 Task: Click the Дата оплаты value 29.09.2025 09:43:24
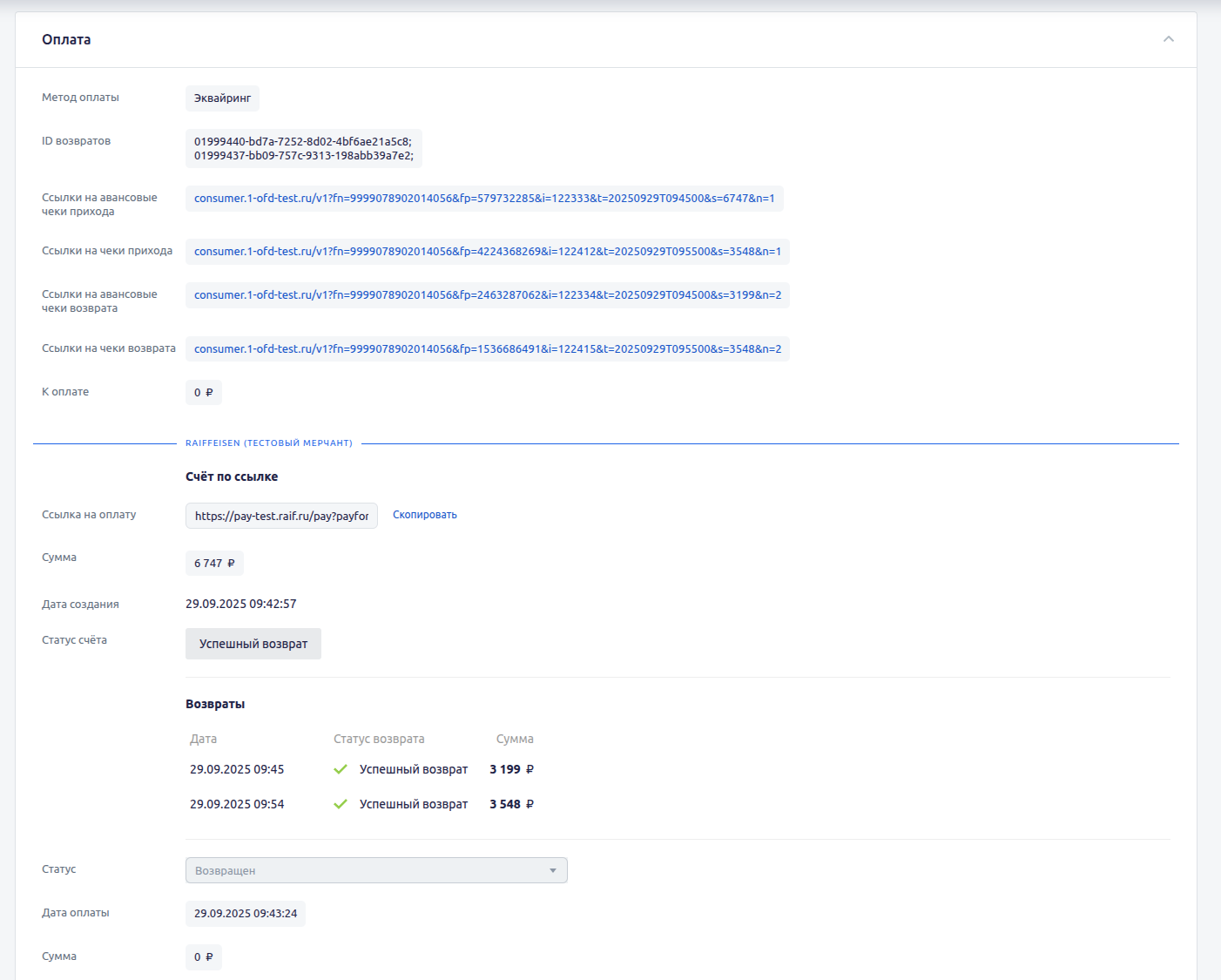pyautogui.click(x=246, y=914)
